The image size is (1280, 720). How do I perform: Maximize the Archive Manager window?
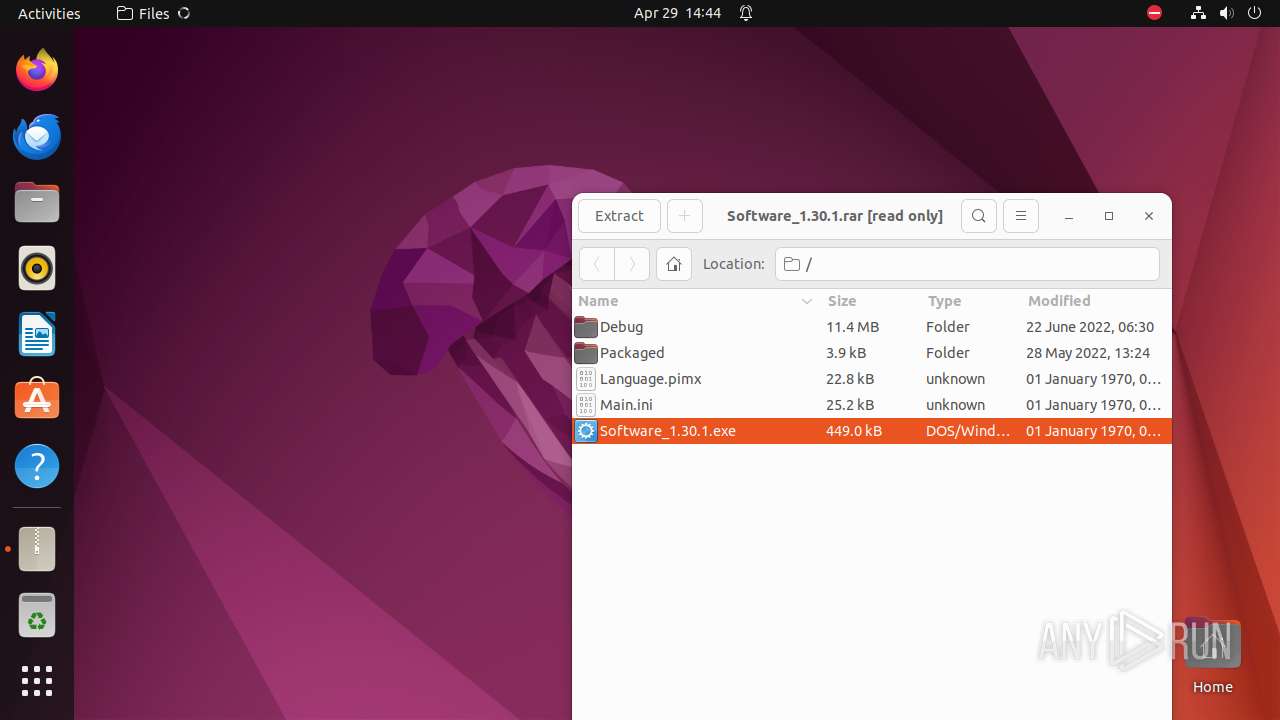coord(1109,216)
